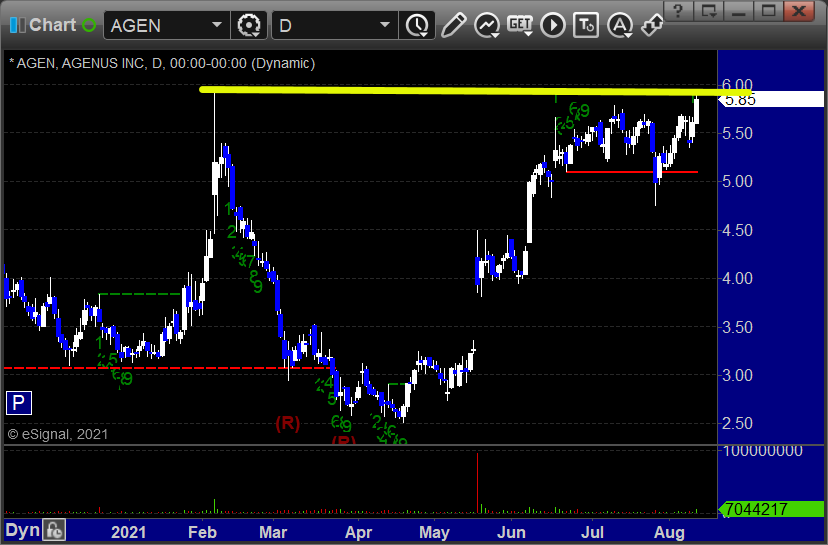Viewport: 828px width, 545px height.
Task: Click the chart title AGEN, AGENUS INC
Action: (x=162, y=63)
